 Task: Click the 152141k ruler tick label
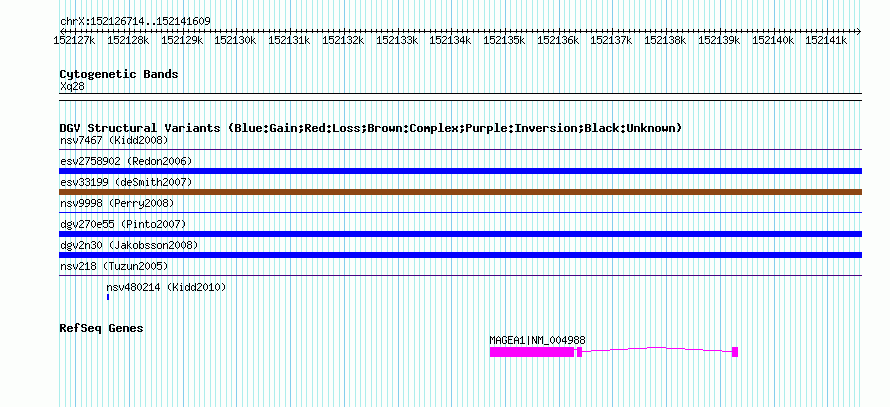[x=826, y=40]
